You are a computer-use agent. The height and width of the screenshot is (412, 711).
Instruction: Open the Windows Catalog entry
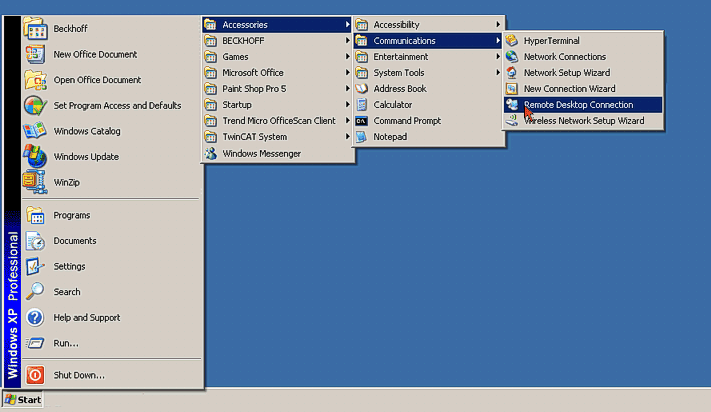[x=111, y=131]
